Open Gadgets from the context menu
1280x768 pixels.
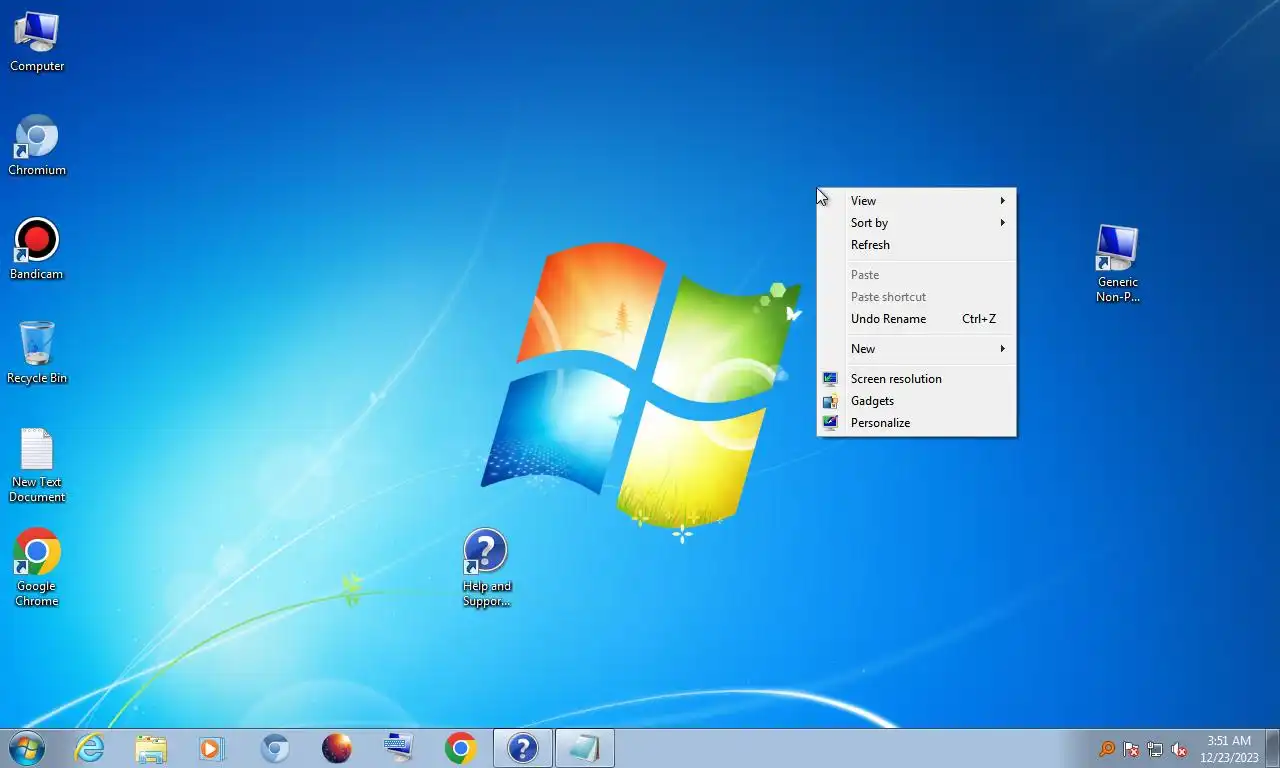click(916, 401)
